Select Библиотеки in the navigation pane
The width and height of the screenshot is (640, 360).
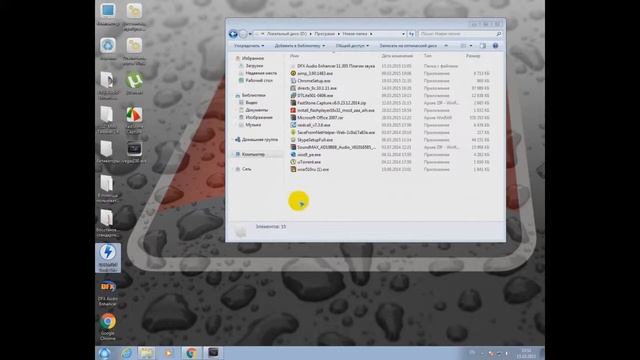point(253,95)
